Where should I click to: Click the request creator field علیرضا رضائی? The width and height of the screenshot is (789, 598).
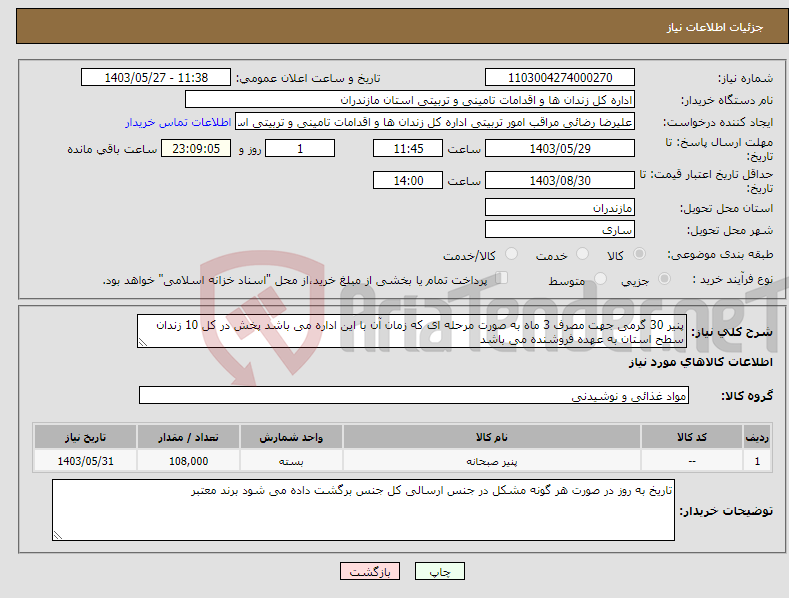coord(435,122)
